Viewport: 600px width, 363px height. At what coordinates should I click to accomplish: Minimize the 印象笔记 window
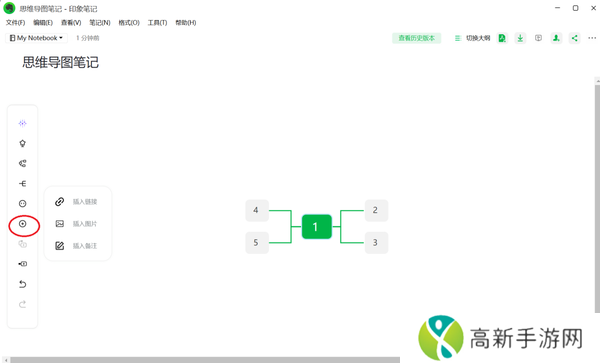coord(558,8)
